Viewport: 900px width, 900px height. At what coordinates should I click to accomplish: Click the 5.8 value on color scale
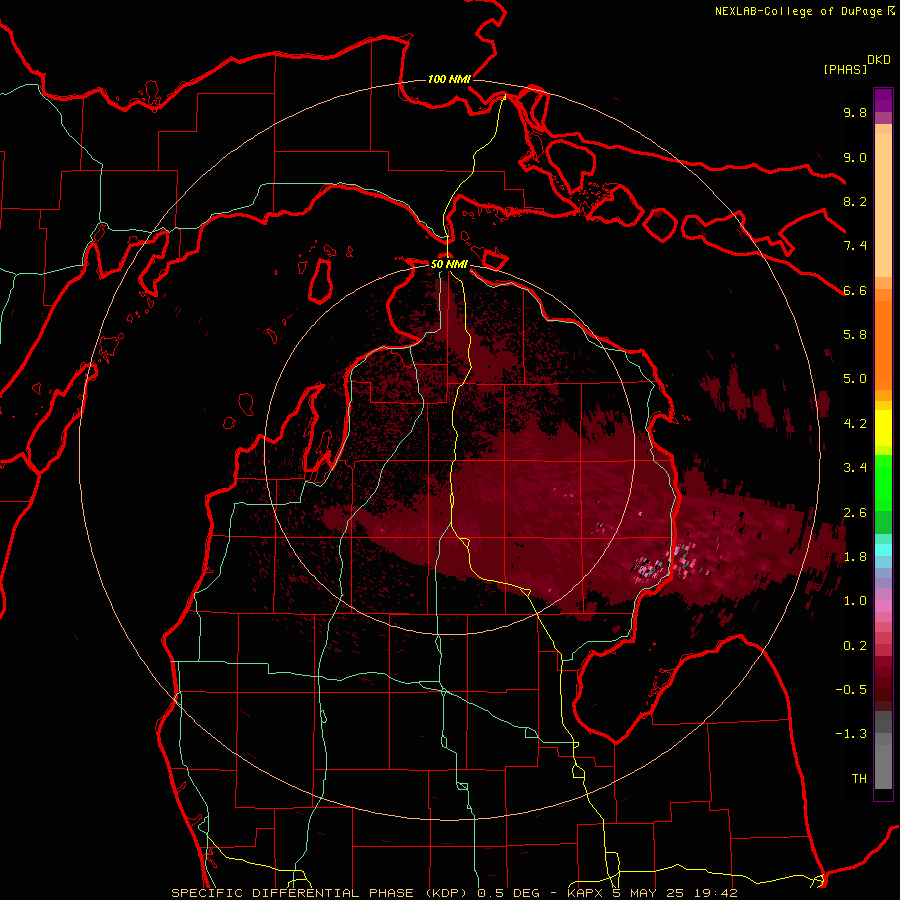pyautogui.click(x=855, y=335)
